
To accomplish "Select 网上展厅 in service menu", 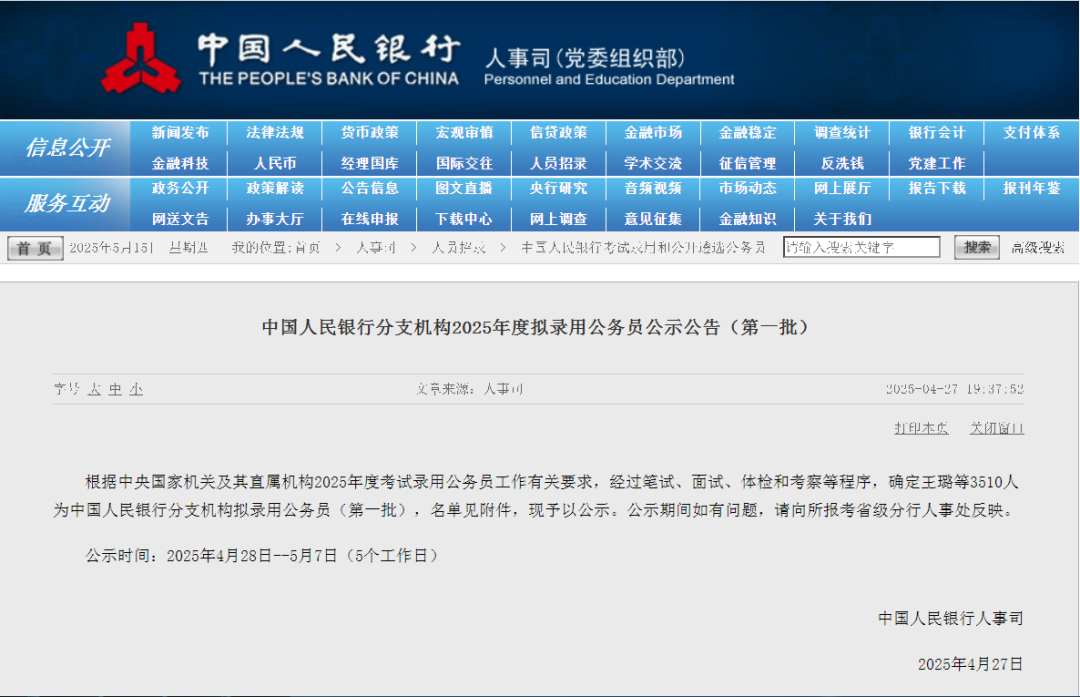I will pos(842,188).
